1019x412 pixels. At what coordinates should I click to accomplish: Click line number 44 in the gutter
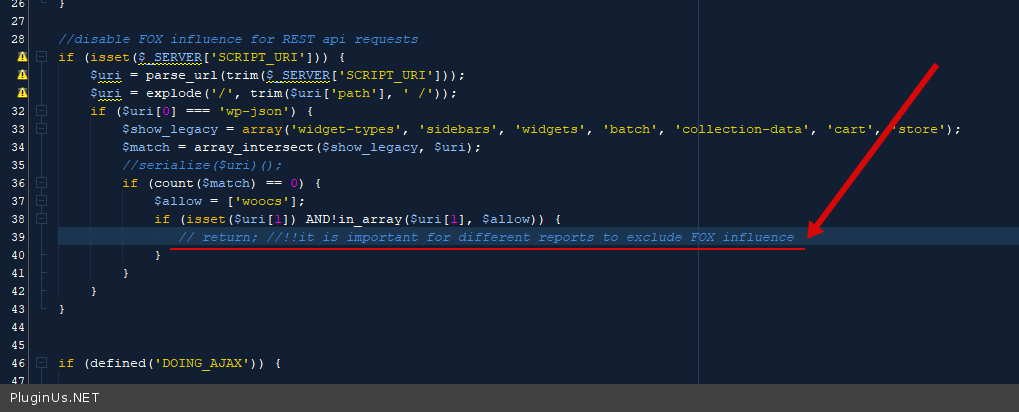point(18,327)
